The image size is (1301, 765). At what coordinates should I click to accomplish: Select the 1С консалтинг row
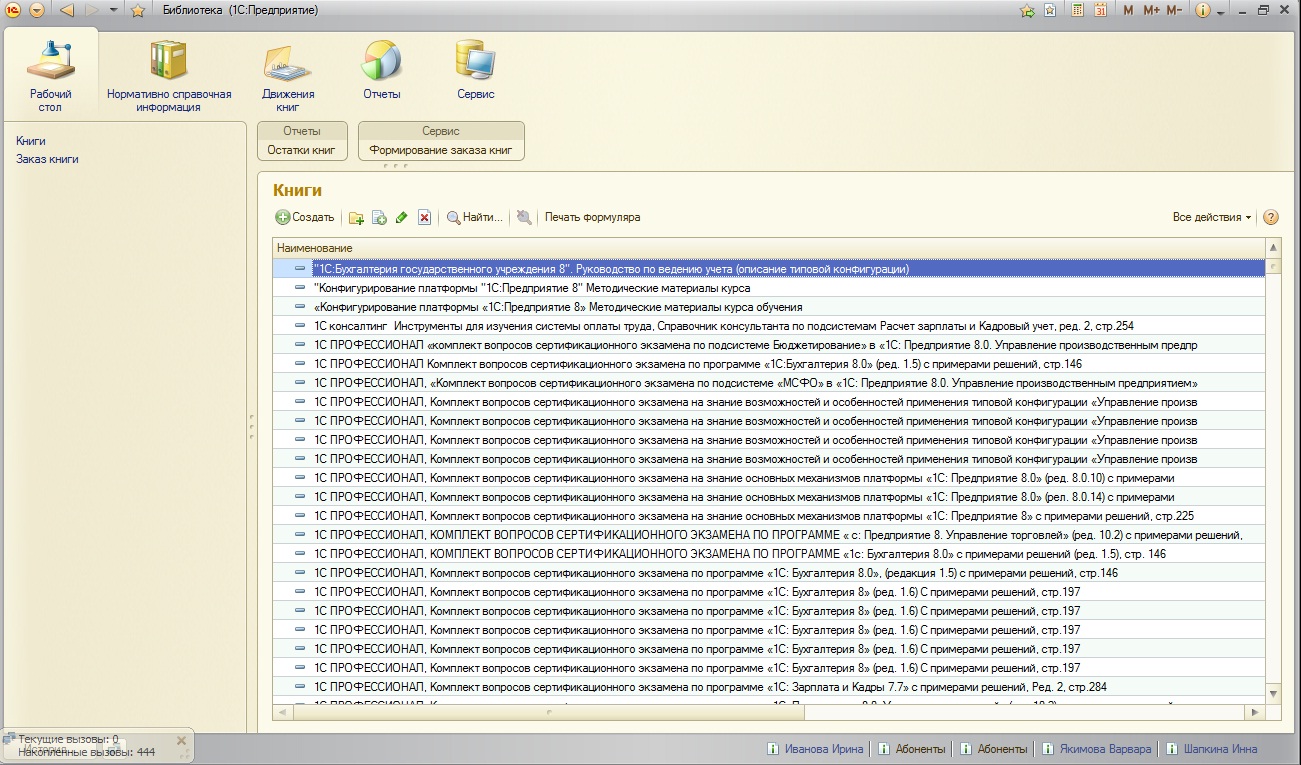[x=769, y=326]
